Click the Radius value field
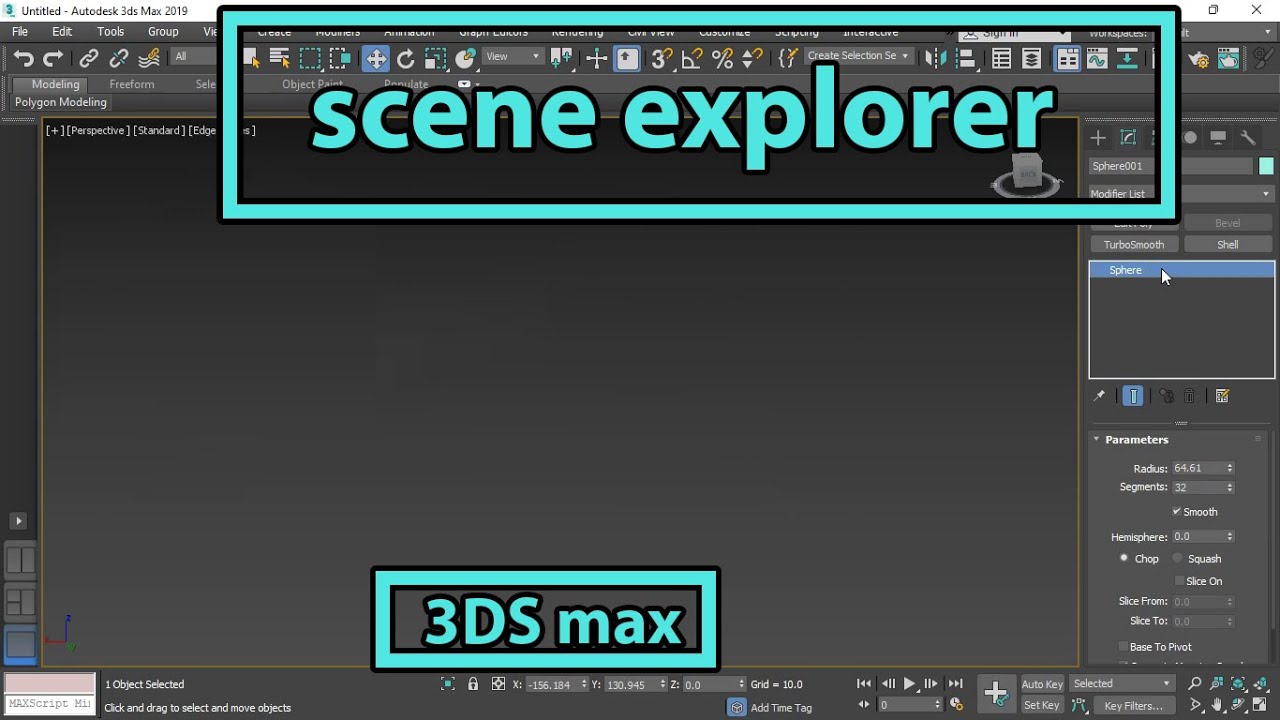Viewport: 1280px width, 720px height. pyautogui.click(x=1199, y=468)
